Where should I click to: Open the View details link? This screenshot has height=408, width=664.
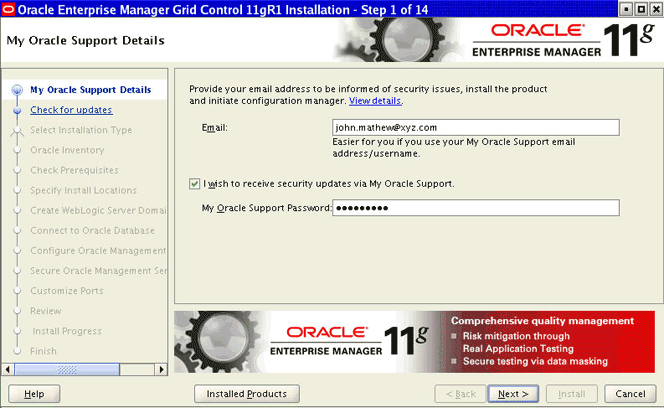tap(375, 101)
